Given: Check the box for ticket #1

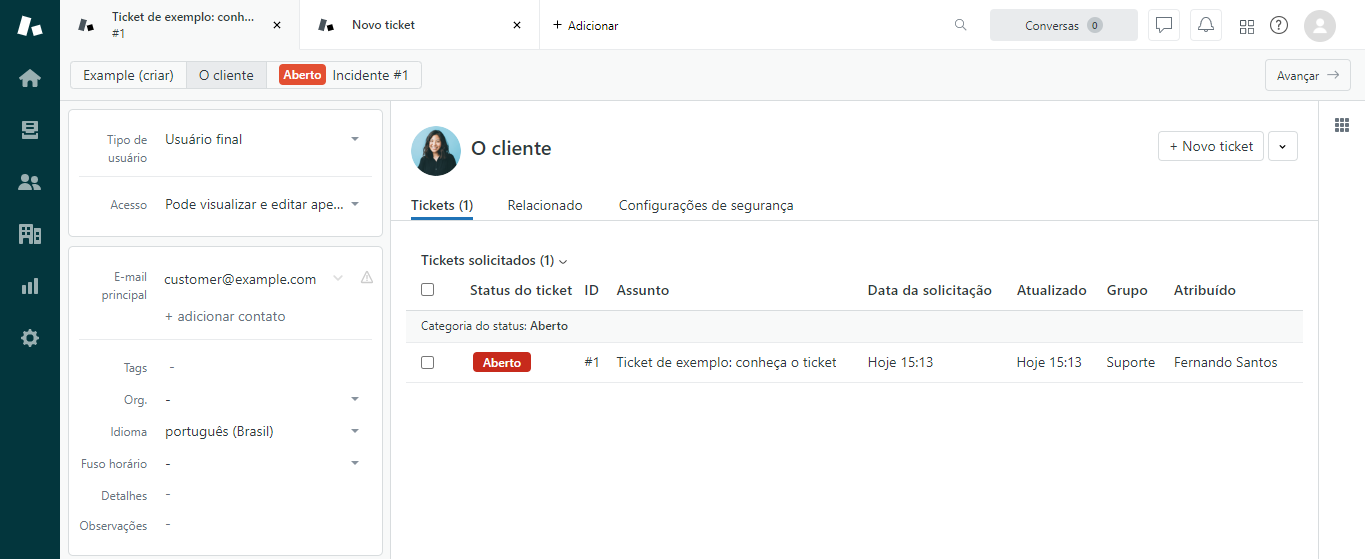Looking at the screenshot, I should 428,363.
